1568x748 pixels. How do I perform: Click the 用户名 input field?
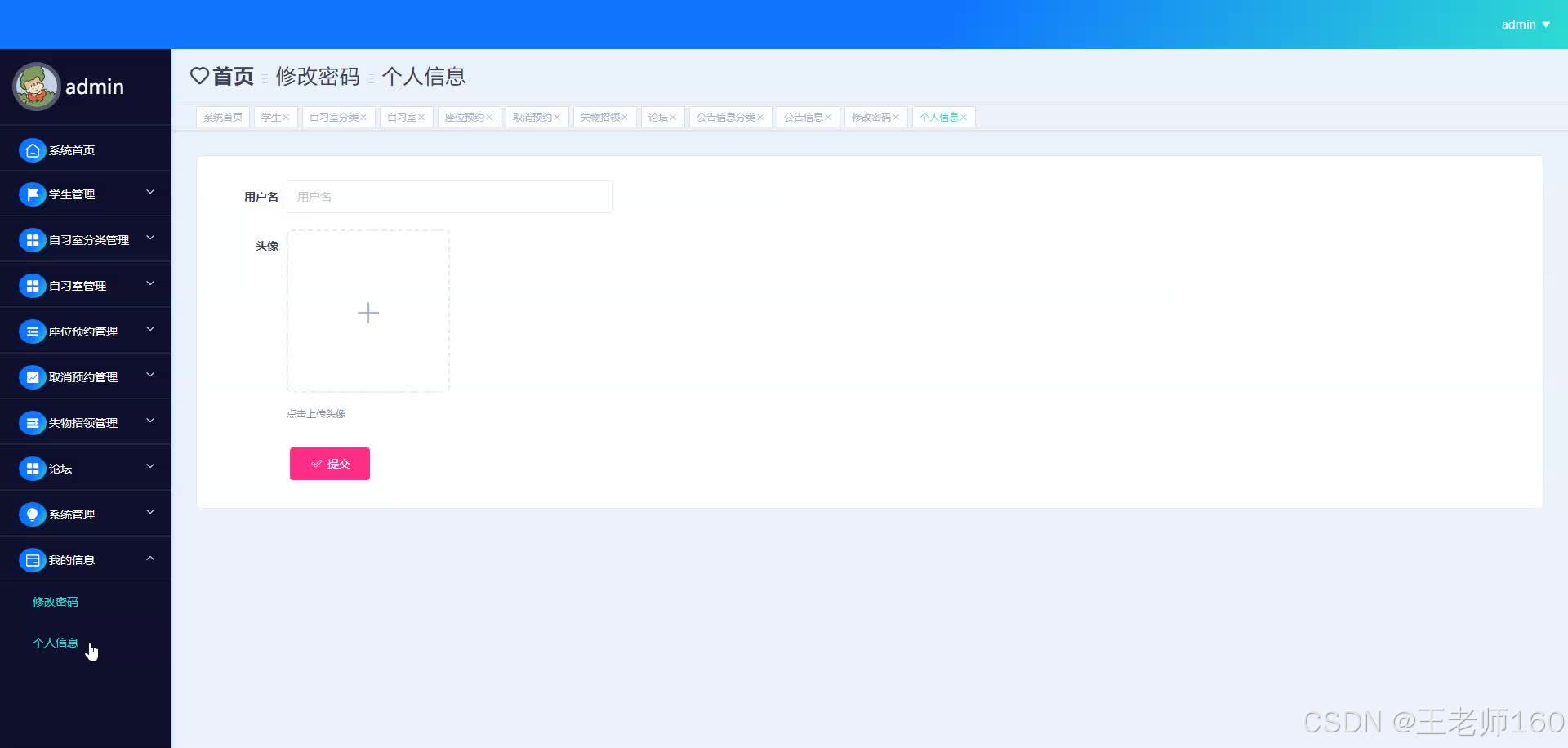[x=450, y=197]
